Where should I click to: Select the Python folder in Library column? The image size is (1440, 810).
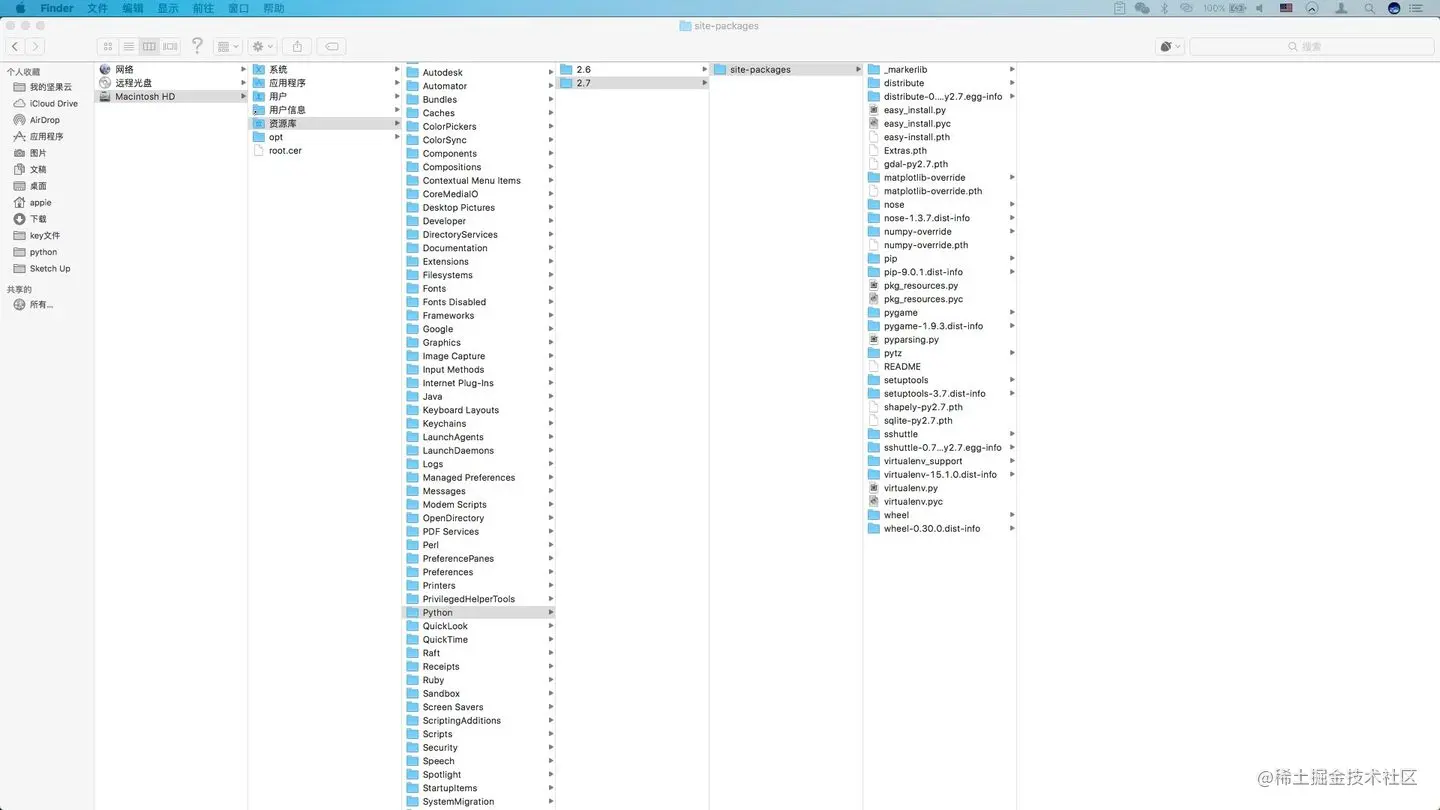pos(479,612)
